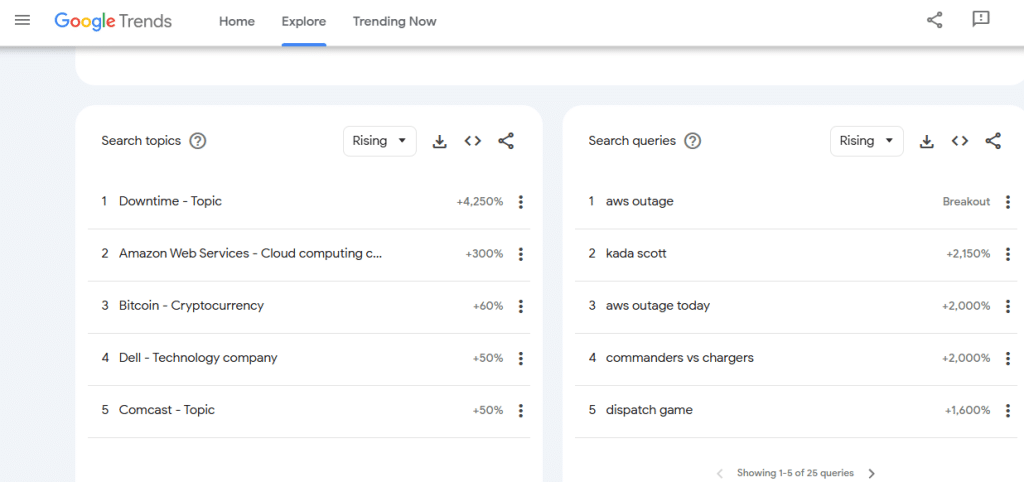Click the +60% value for Bitcoin
Viewport: 1024px width, 482px height.
[488, 306]
